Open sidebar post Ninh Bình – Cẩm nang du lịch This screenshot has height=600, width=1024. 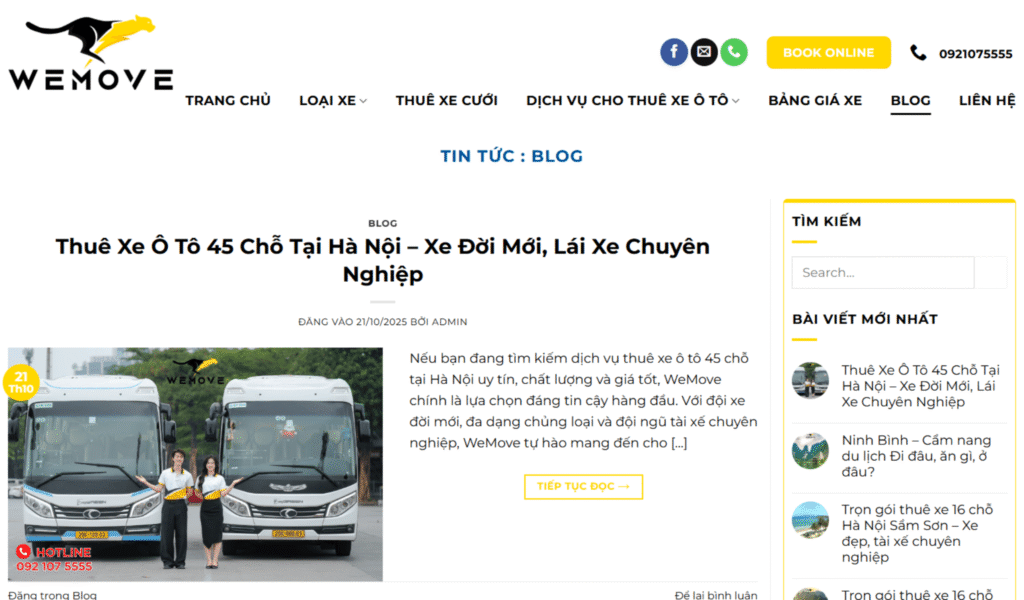pos(916,456)
